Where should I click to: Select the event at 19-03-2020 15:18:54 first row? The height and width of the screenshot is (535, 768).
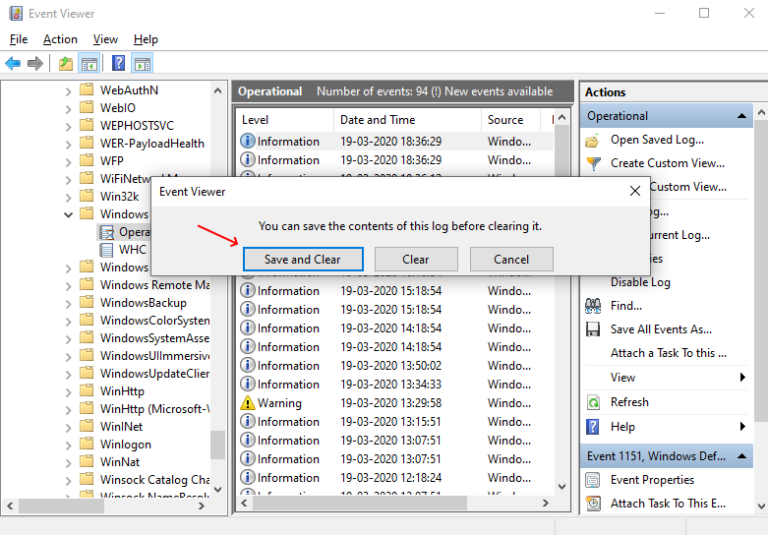point(396,291)
